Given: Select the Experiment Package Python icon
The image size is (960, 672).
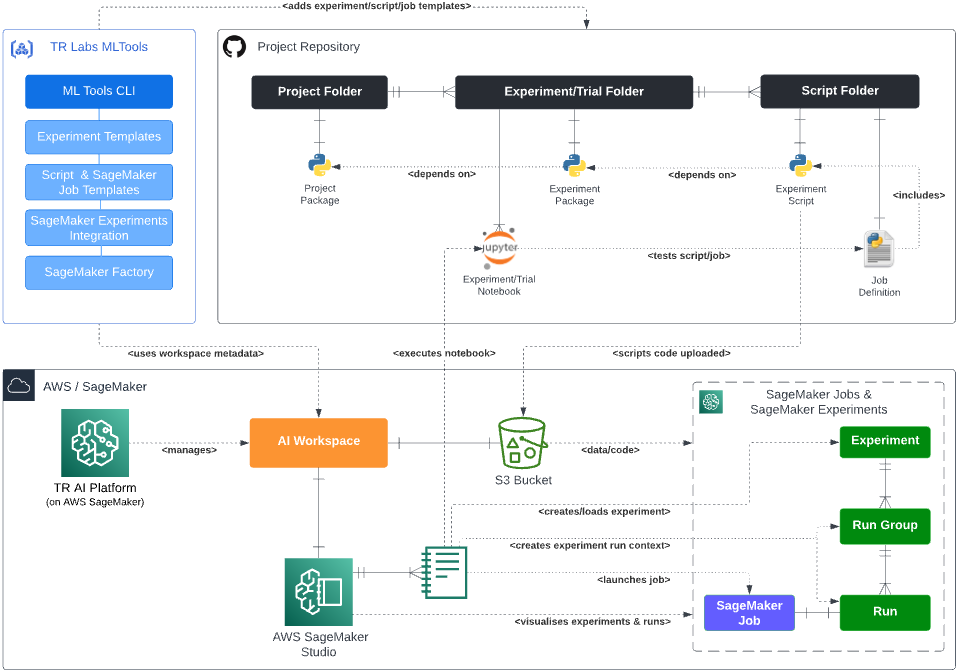Looking at the screenshot, I should [574, 166].
